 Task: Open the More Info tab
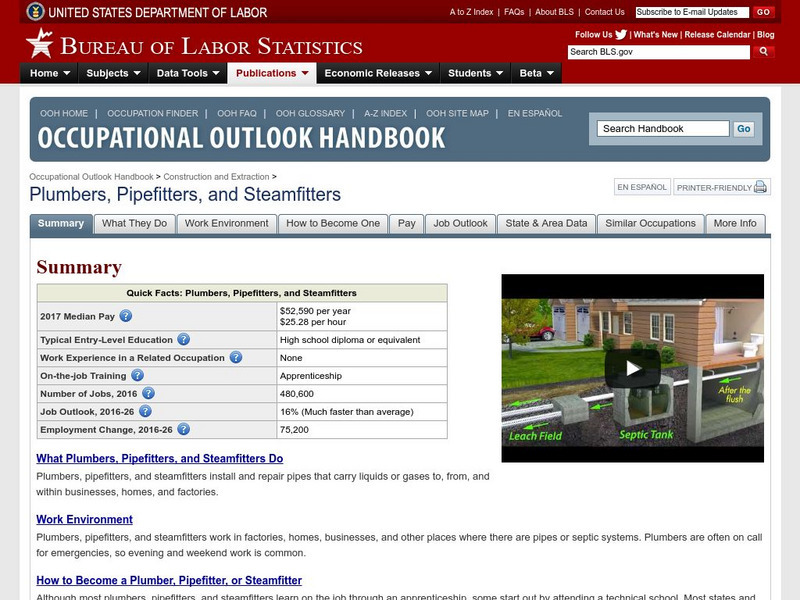coord(735,223)
